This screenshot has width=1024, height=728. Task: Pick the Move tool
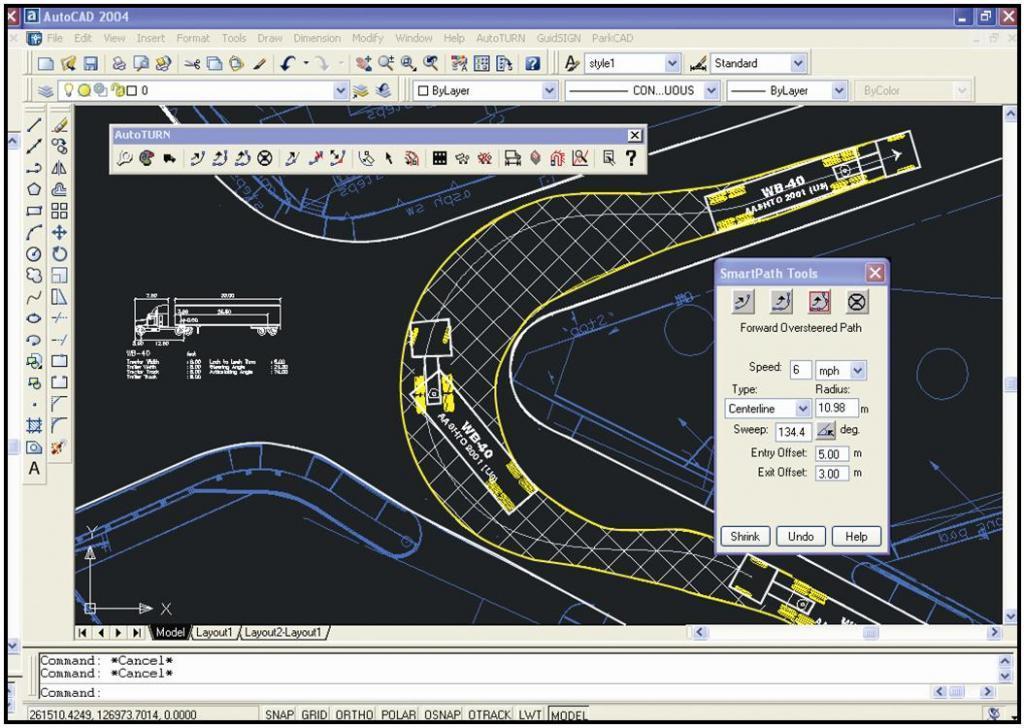point(59,232)
